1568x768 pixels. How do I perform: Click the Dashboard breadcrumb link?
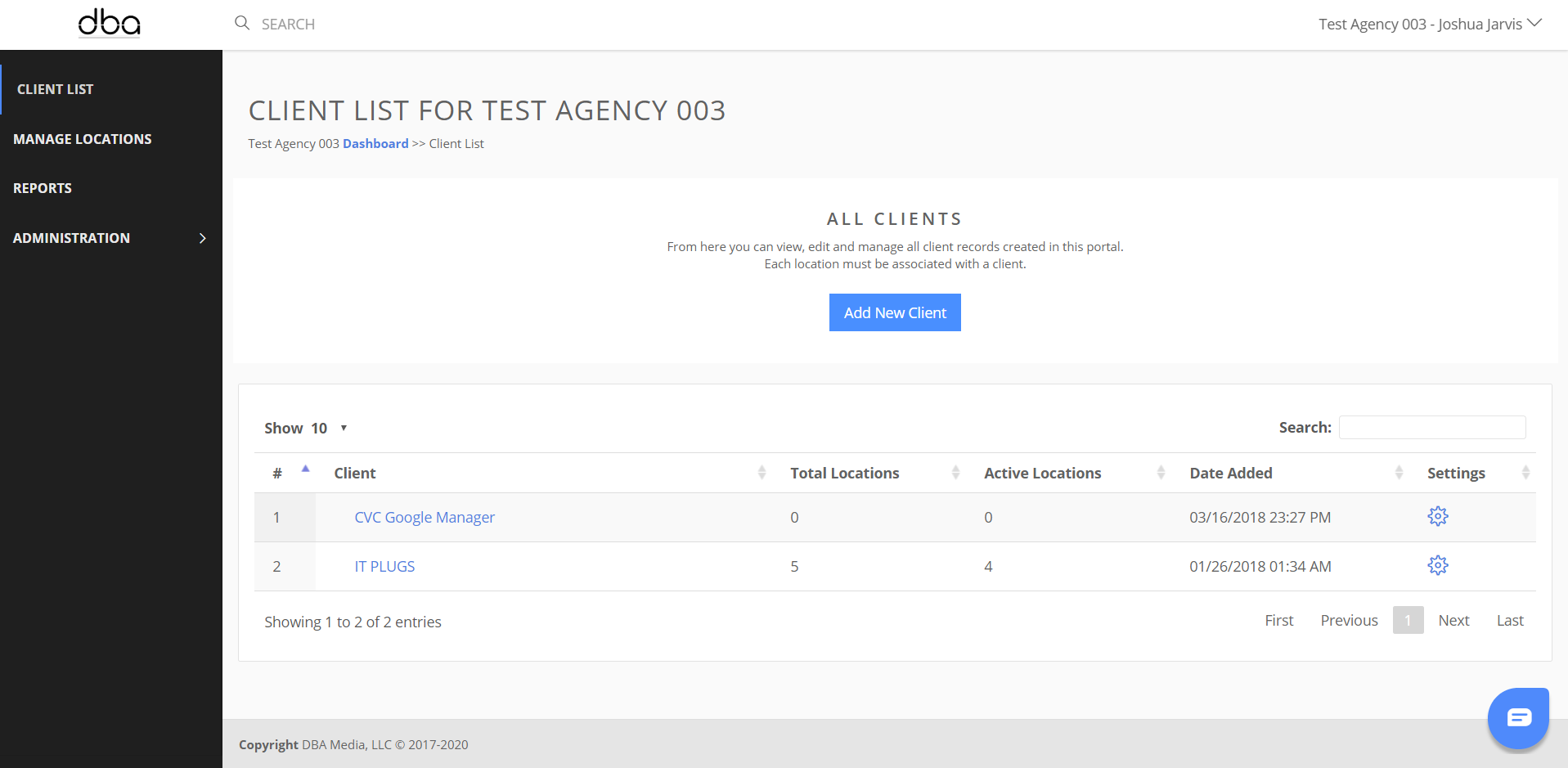375,143
